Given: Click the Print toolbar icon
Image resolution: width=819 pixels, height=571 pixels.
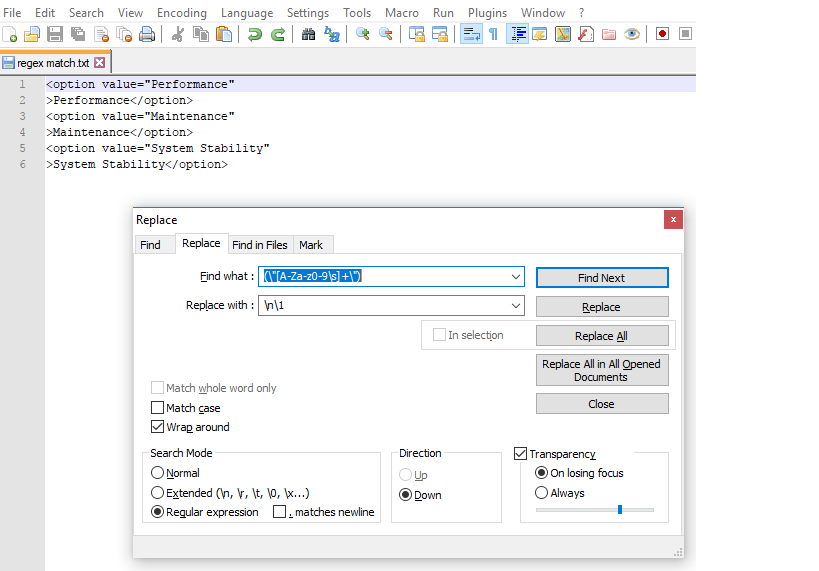Looking at the screenshot, I should pyautogui.click(x=147, y=34).
